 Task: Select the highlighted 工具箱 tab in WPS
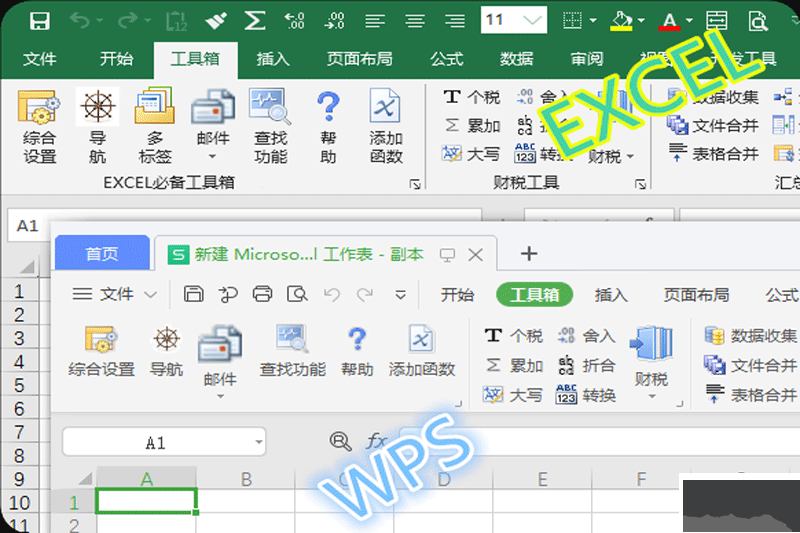534,294
